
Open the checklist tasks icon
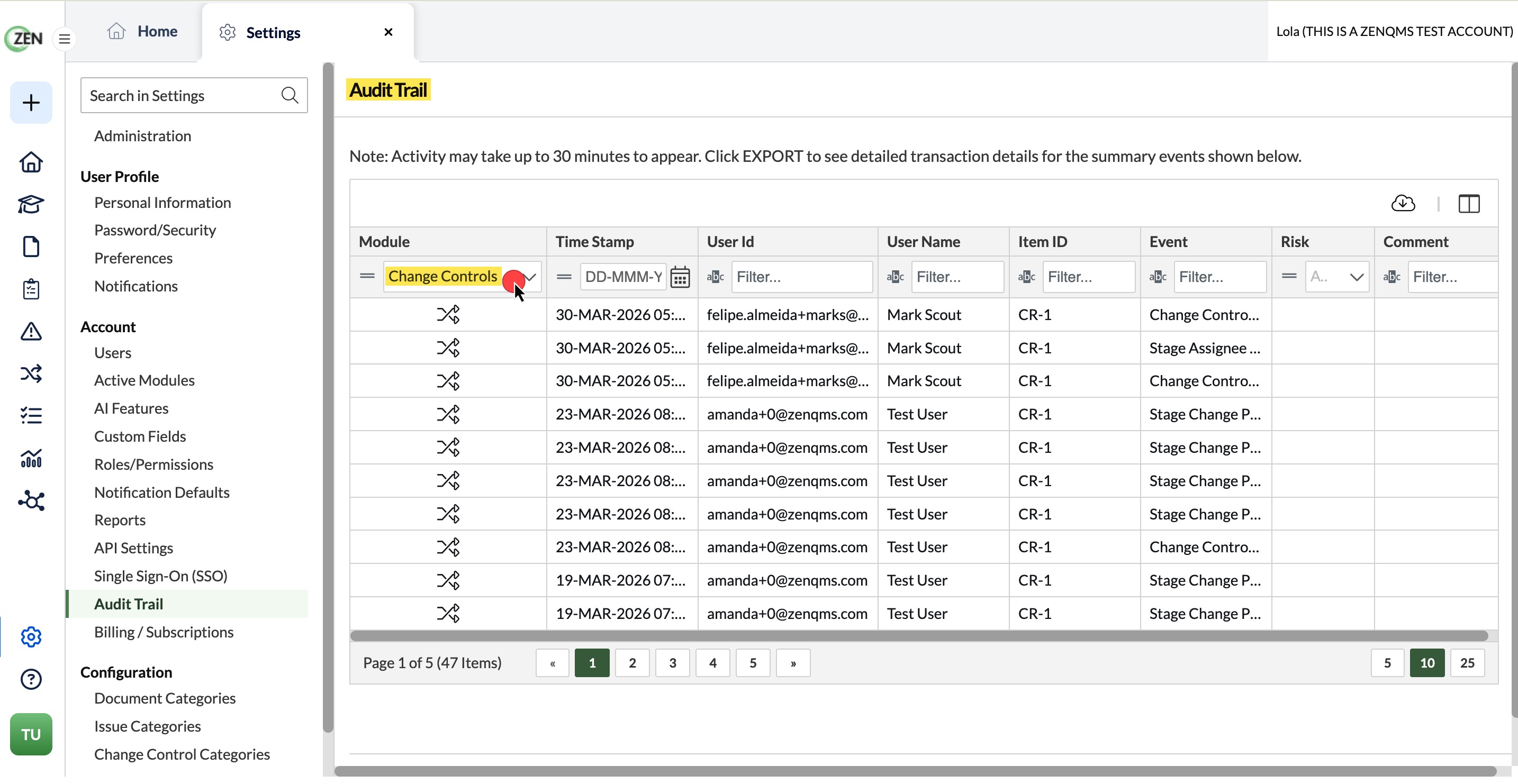[31, 417]
